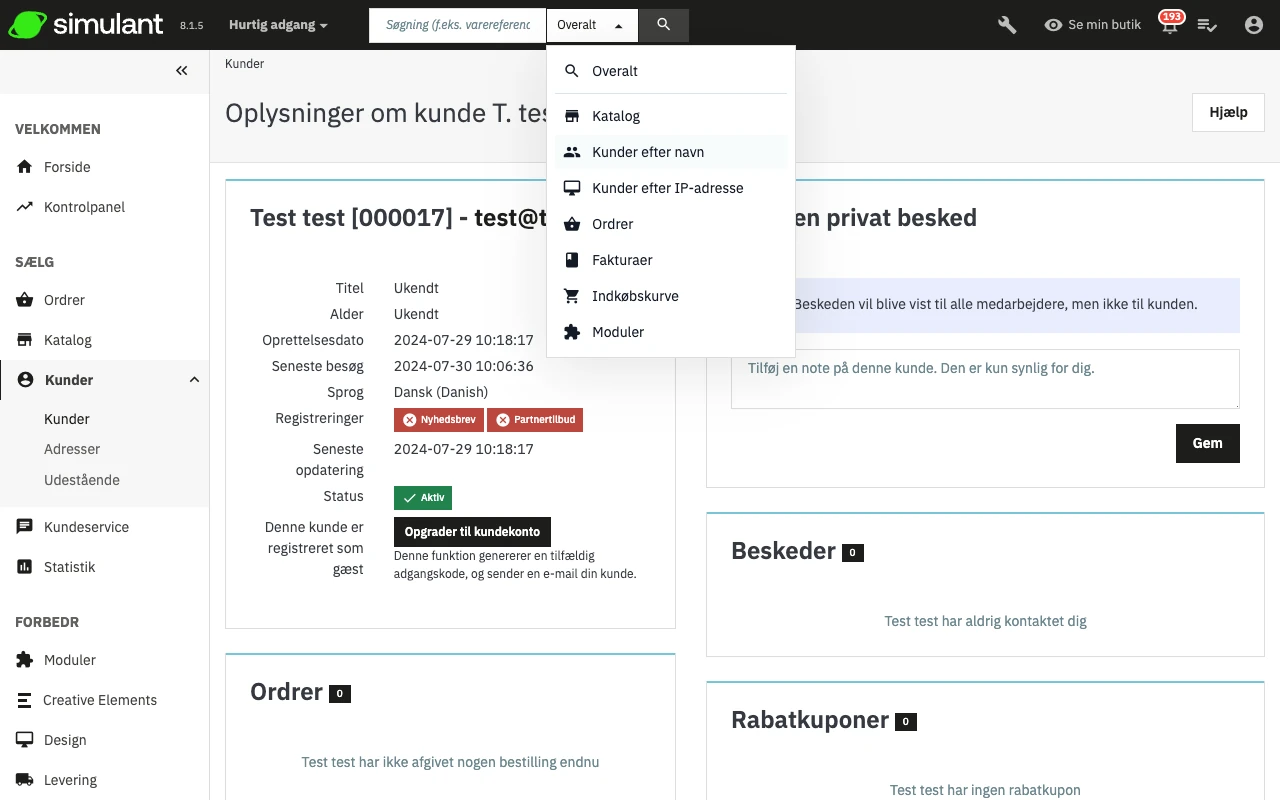Click Opgrader til kundekonto button
Image resolution: width=1280 pixels, height=800 pixels.
[x=472, y=532]
